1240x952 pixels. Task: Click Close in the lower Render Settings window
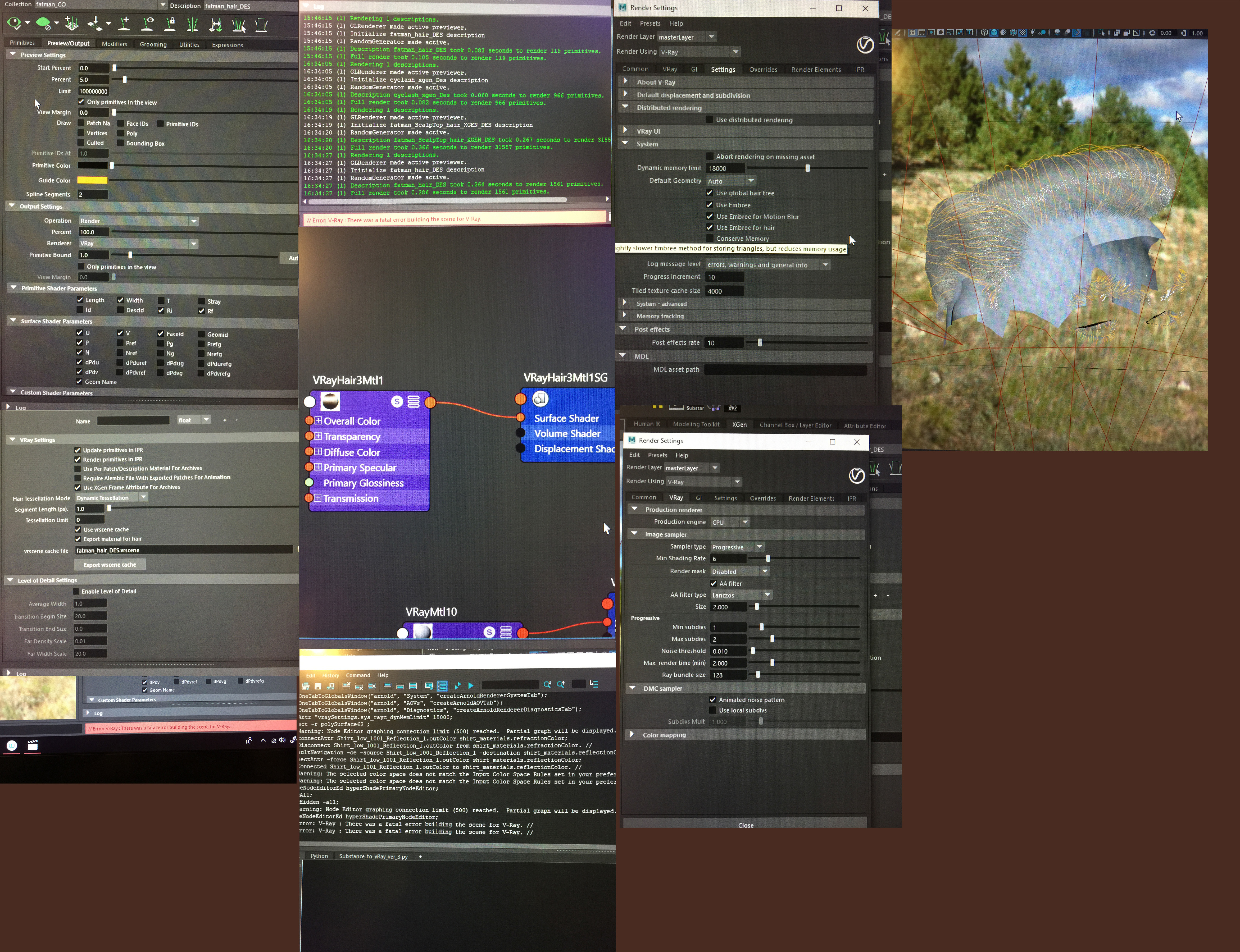[745, 825]
